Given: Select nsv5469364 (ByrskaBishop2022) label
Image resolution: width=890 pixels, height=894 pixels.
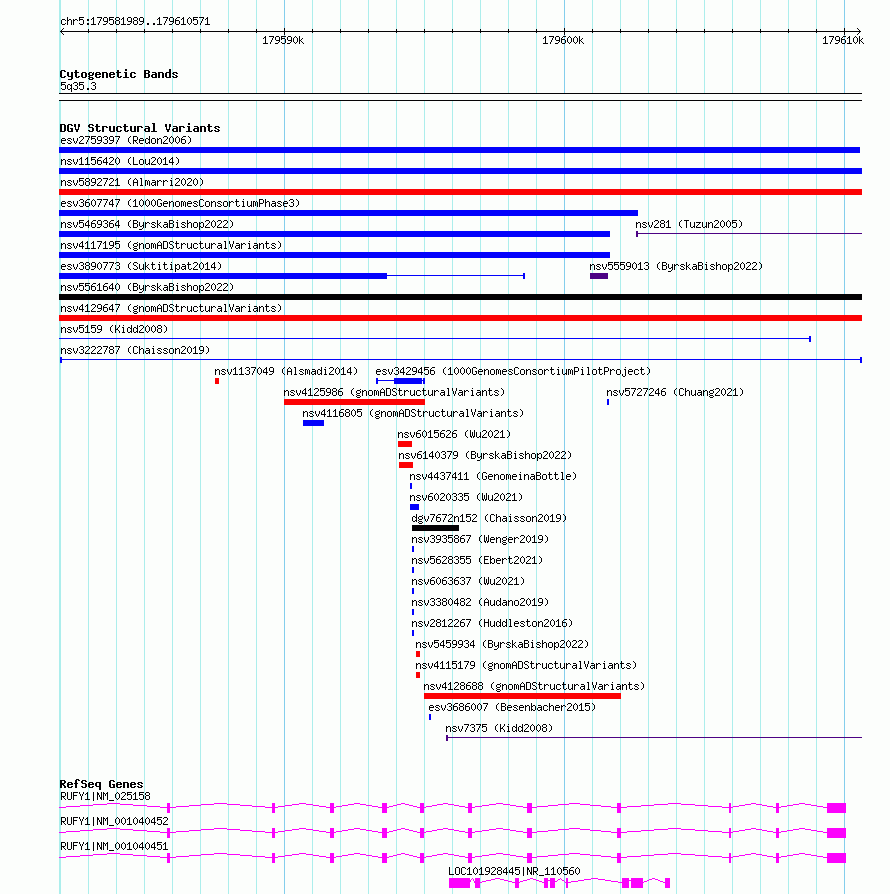Looking at the screenshot, I should click(147, 225).
